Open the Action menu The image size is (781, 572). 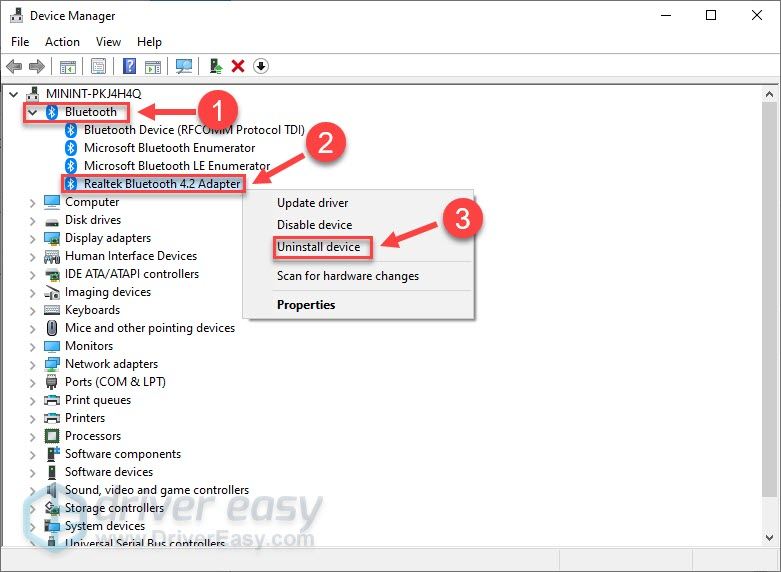pos(62,42)
